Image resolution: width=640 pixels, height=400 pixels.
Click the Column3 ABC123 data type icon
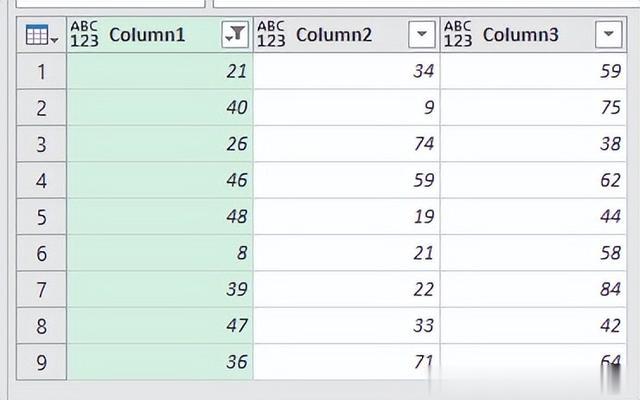(458, 35)
